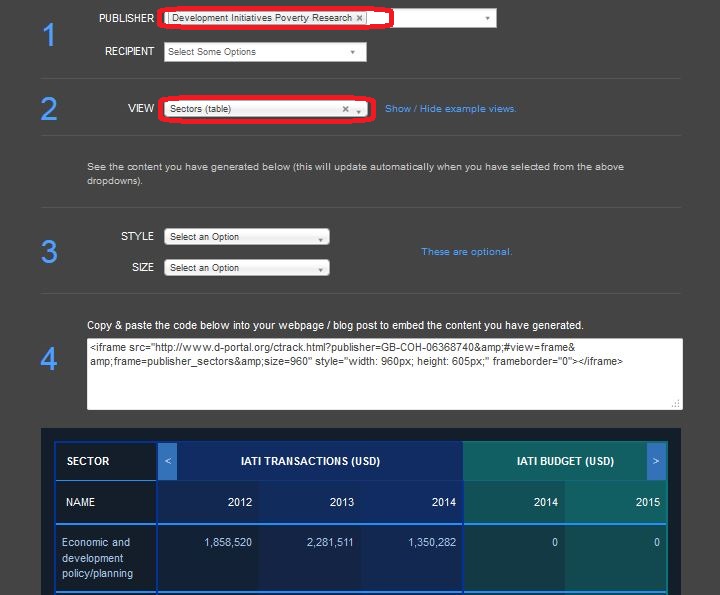Click the value 1,858,520
720x595 pixels.
pyautogui.click(x=228, y=542)
